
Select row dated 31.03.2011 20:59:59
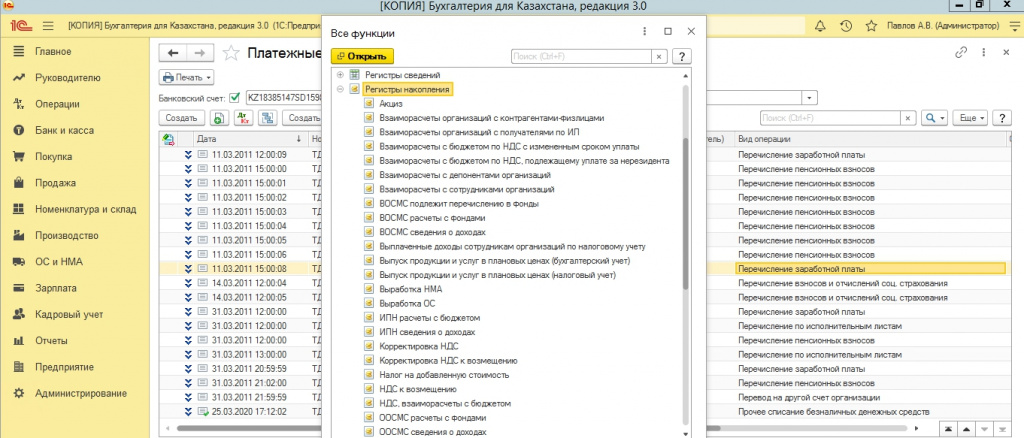(251, 369)
